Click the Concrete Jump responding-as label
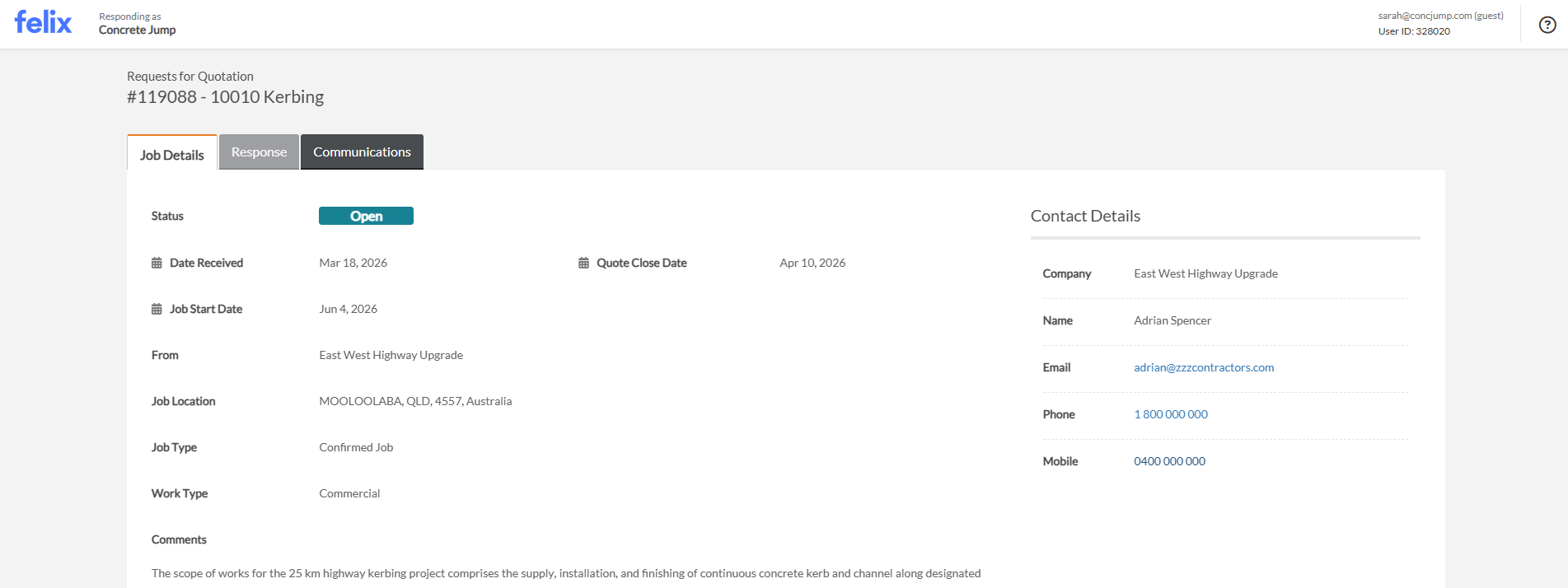The width and height of the screenshot is (1568, 588). (137, 30)
